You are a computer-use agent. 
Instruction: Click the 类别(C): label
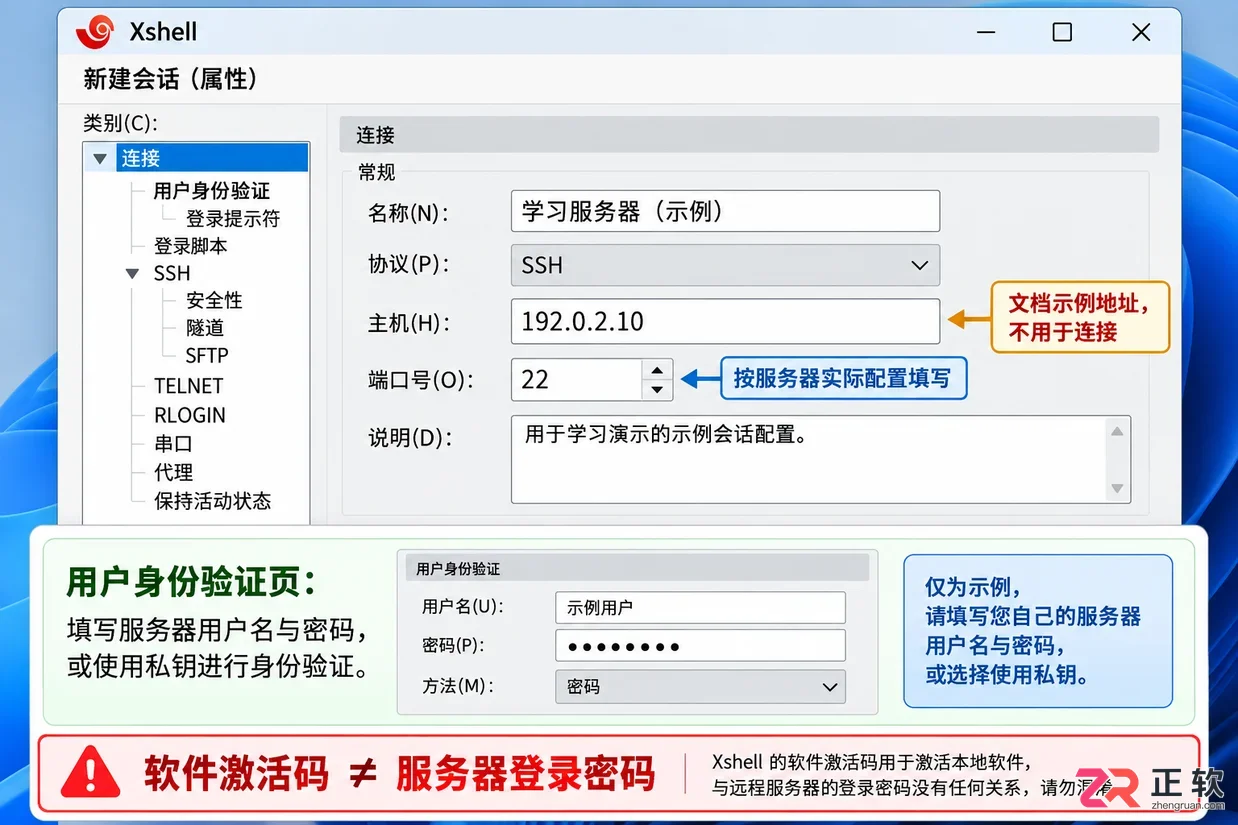tap(120, 123)
